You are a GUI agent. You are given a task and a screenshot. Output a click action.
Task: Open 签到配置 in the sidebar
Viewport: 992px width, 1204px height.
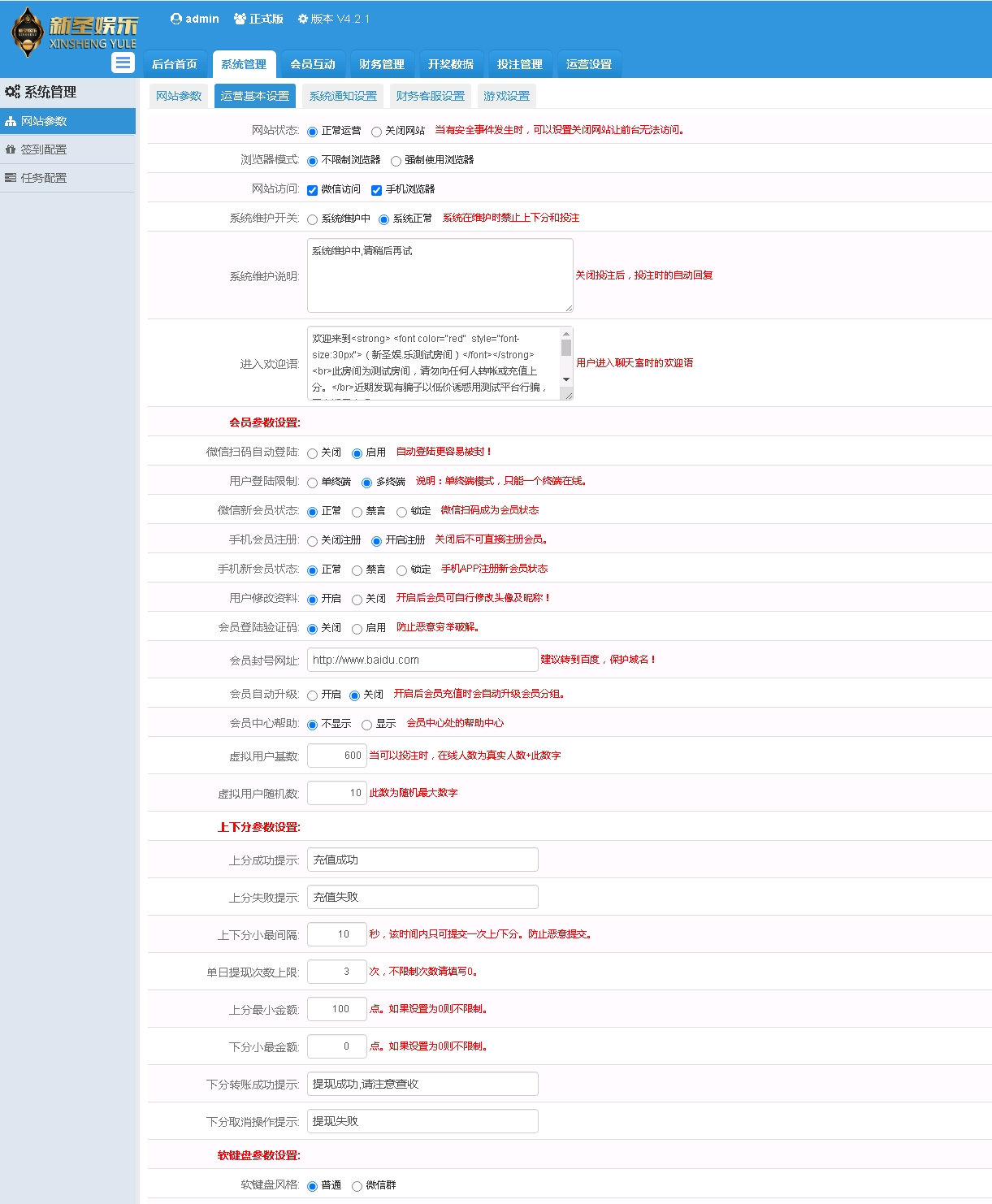coord(44,149)
